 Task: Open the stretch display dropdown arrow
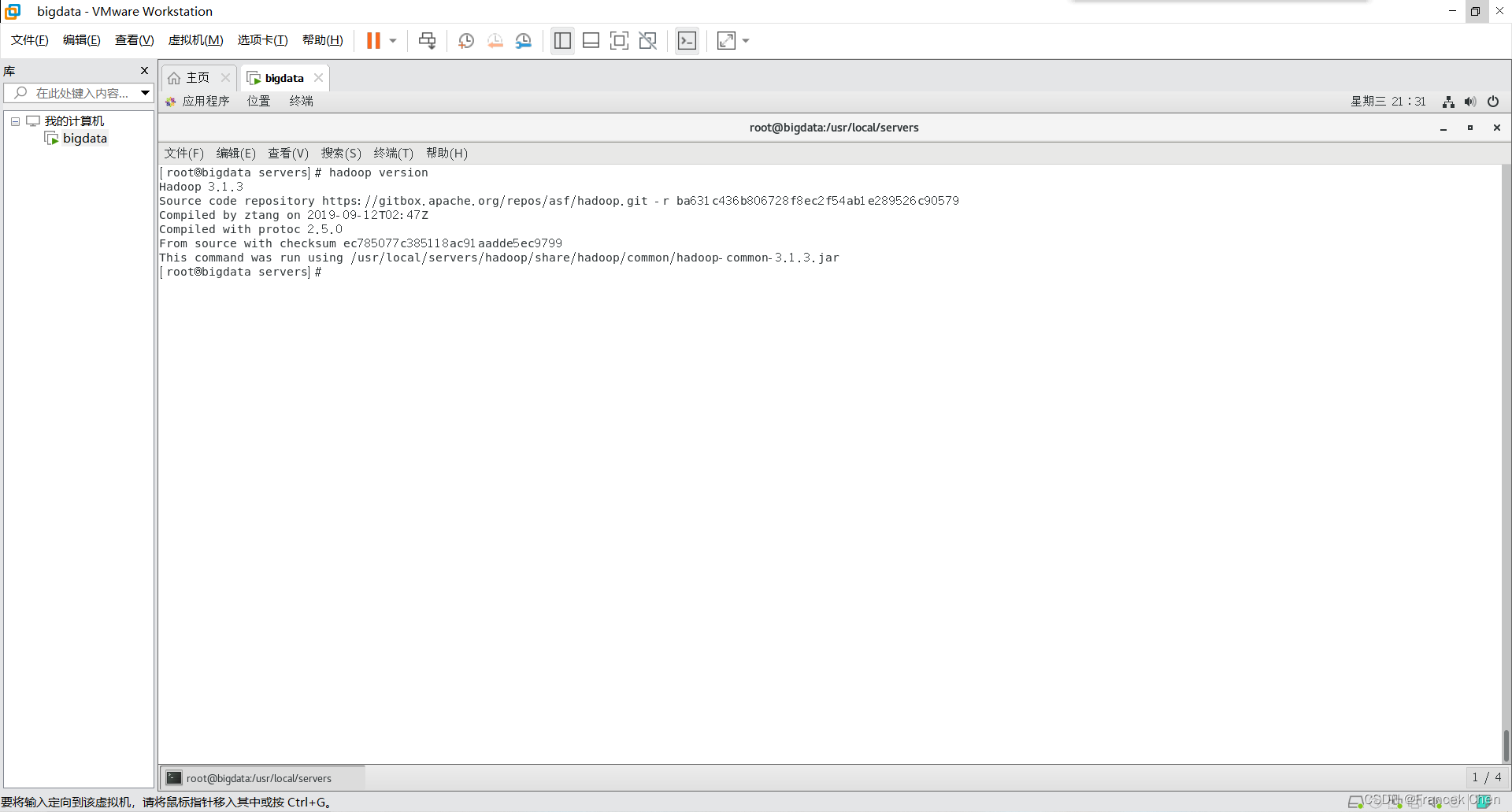point(746,41)
